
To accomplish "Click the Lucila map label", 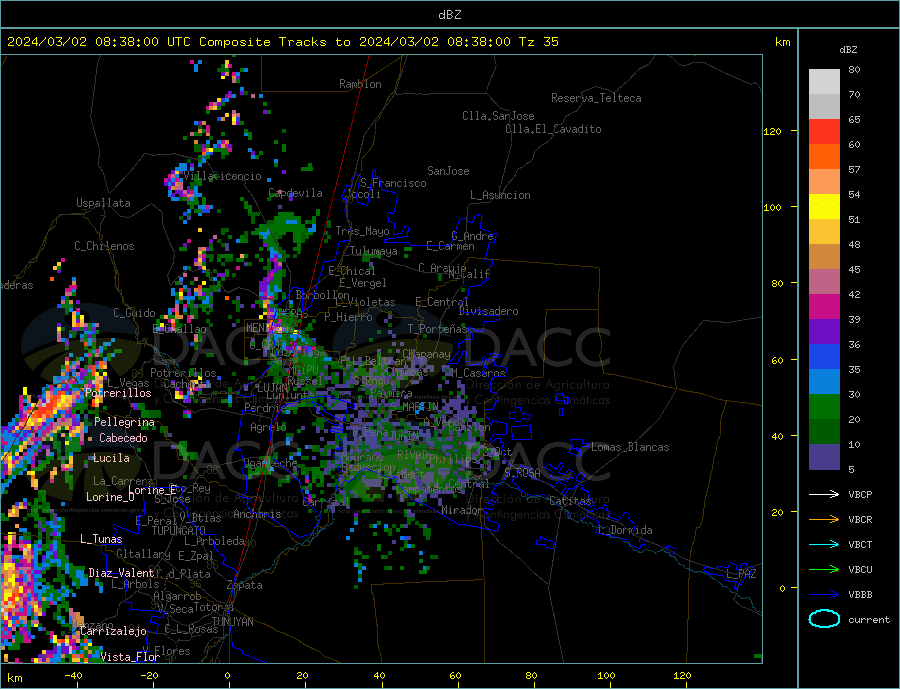I will (111, 458).
